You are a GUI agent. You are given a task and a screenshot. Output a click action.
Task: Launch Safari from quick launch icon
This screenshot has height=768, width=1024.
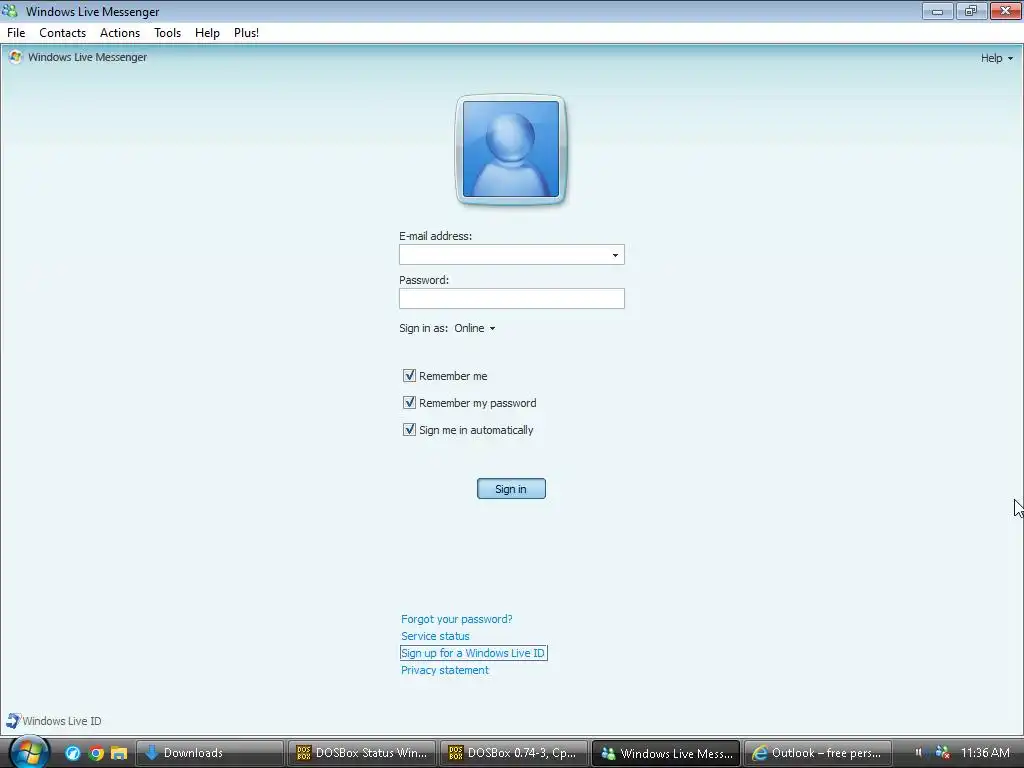point(72,753)
